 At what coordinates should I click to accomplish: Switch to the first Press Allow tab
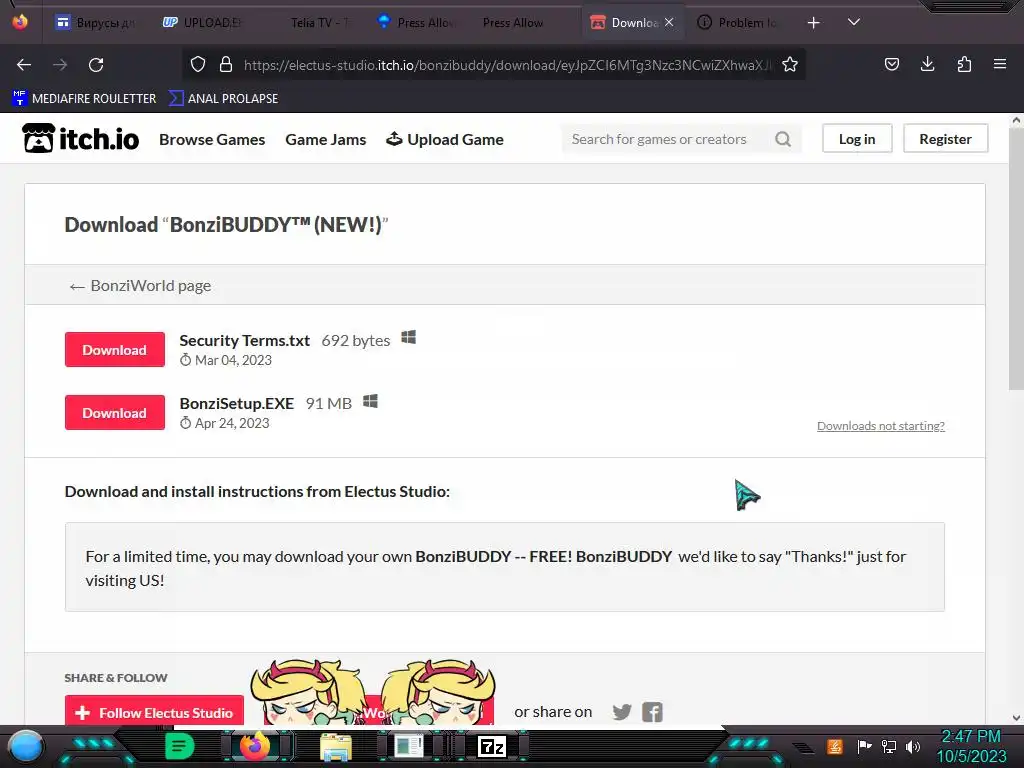tap(417, 23)
